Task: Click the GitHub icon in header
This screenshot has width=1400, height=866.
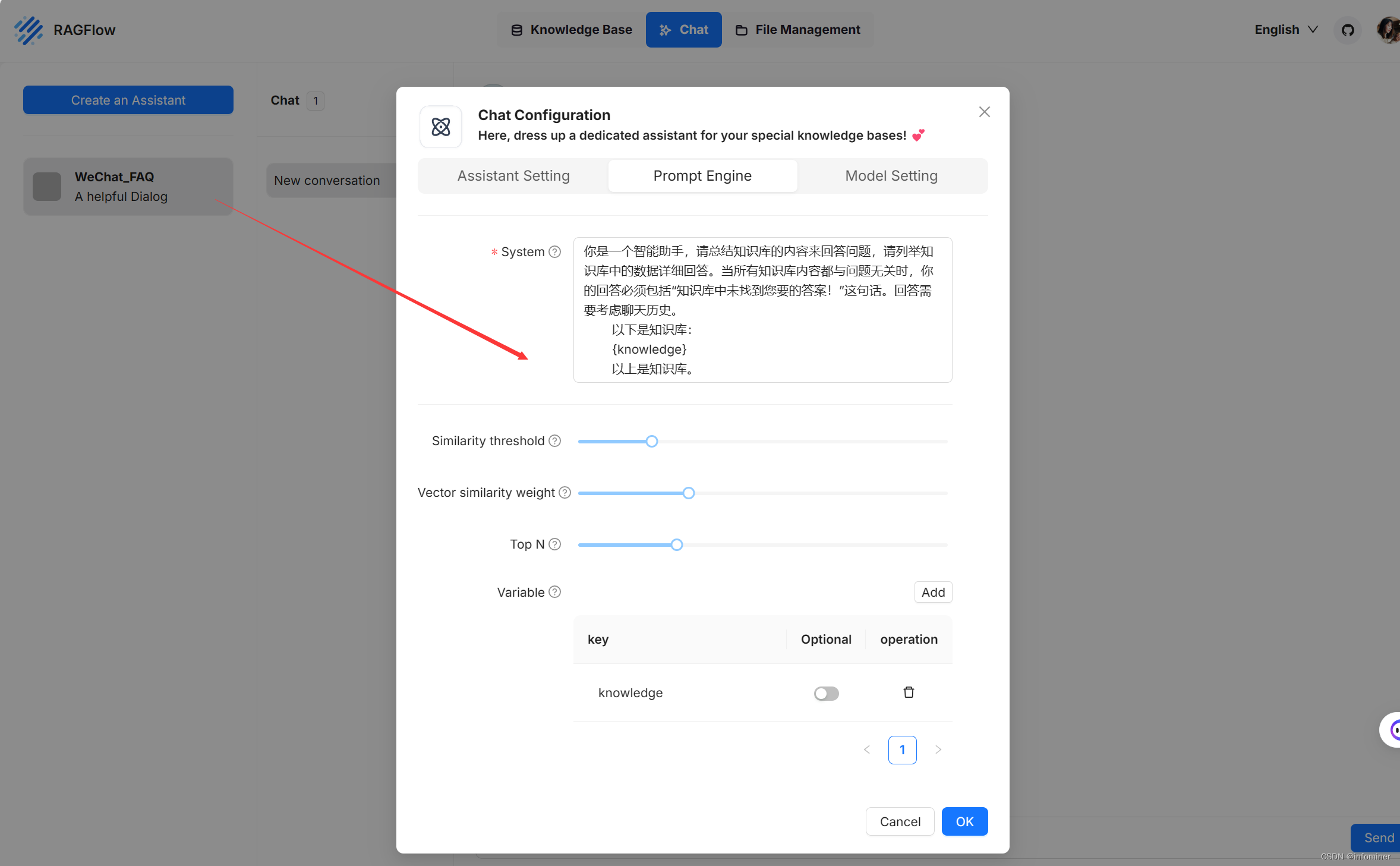Action: point(1347,30)
